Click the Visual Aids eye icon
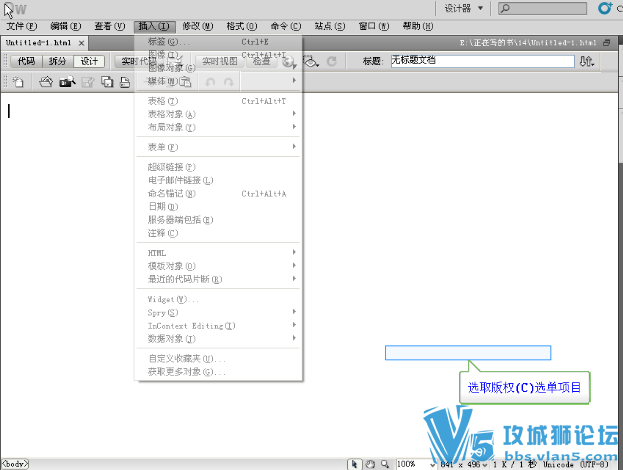Image resolution: width=623 pixels, height=470 pixels. point(311,61)
